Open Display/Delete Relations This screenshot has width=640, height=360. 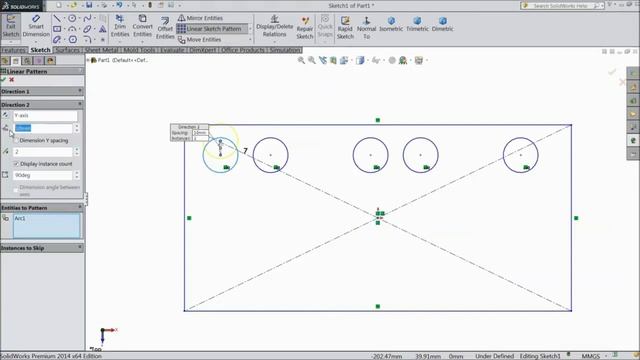[x=274, y=26]
